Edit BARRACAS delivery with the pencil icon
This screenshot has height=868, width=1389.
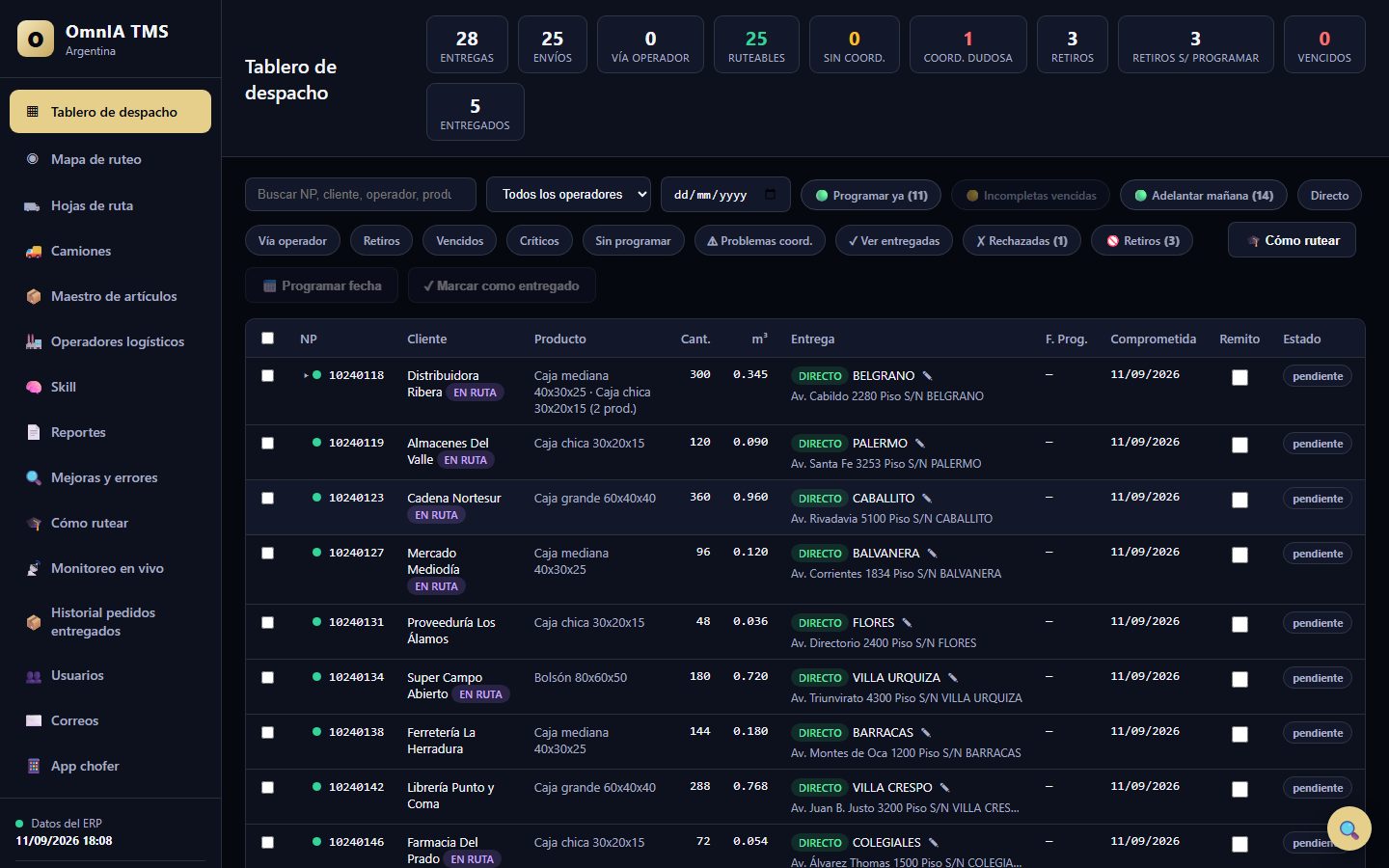tap(926, 733)
